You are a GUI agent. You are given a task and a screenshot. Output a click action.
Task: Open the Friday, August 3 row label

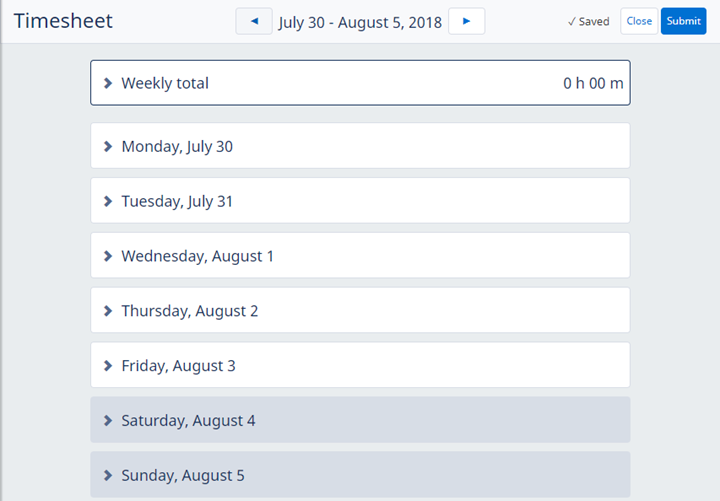pyautogui.click(x=178, y=366)
